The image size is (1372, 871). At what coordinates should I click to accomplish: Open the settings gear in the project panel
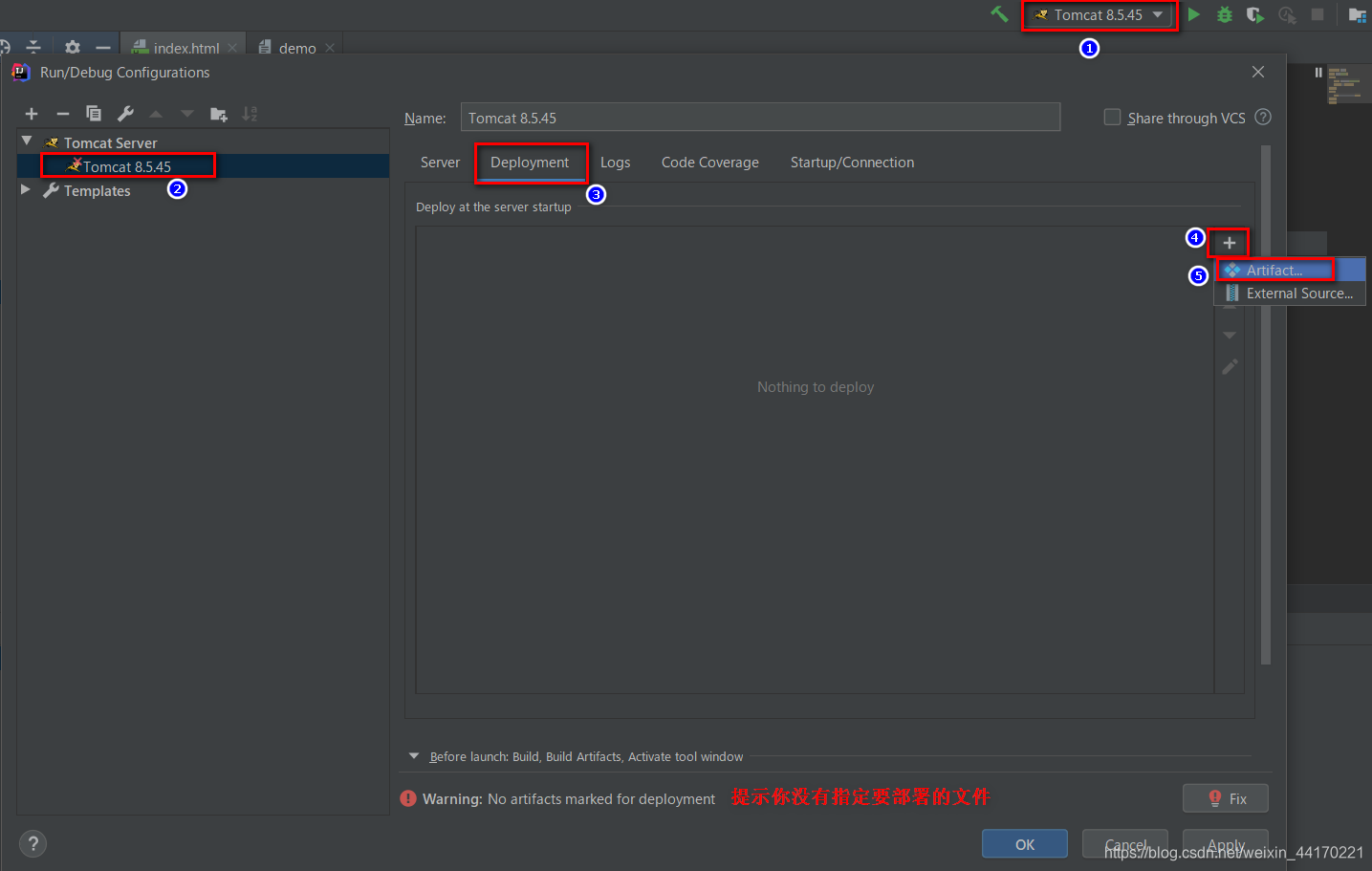(x=73, y=47)
